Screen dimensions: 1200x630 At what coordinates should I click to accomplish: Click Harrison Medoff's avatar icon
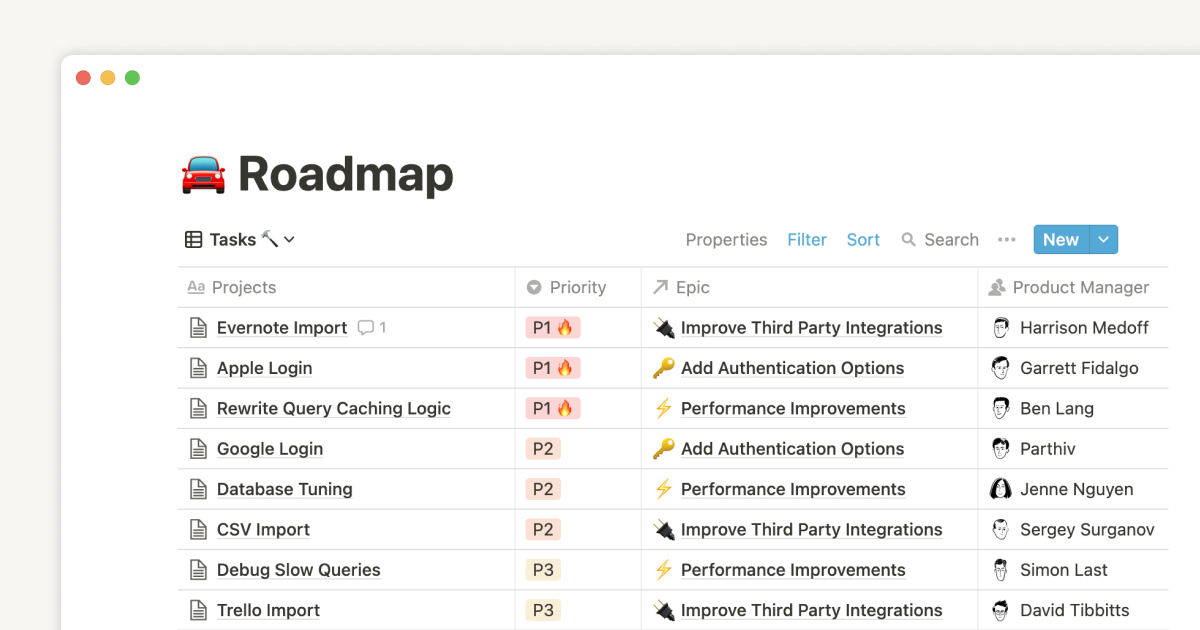(1000, 327)
